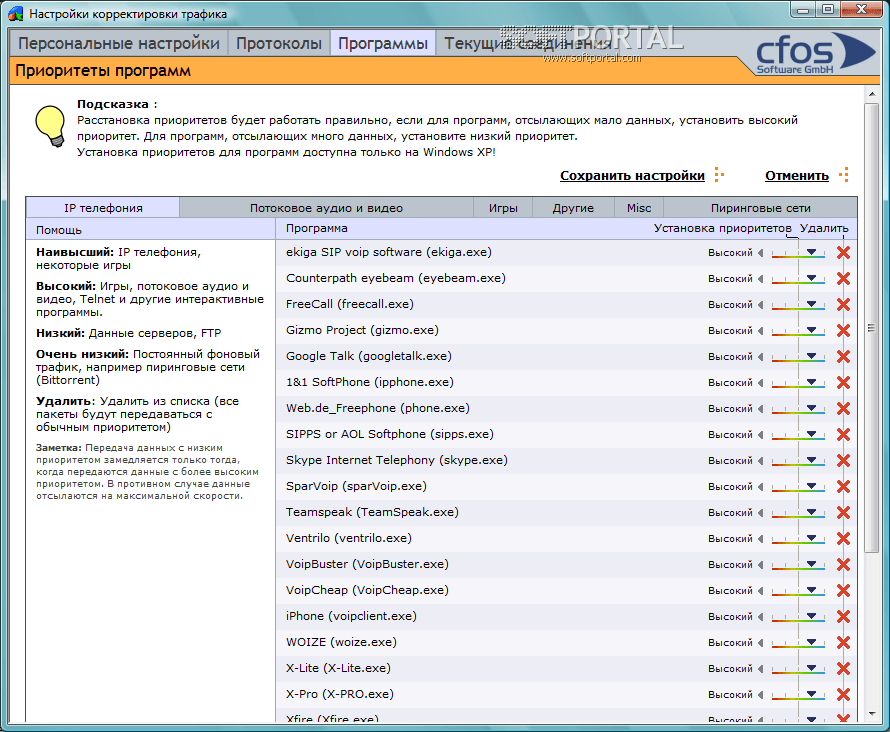Remove SIPPS or AOL Softphone entry
Screen dimensions: 890x732
click(843, 435)
